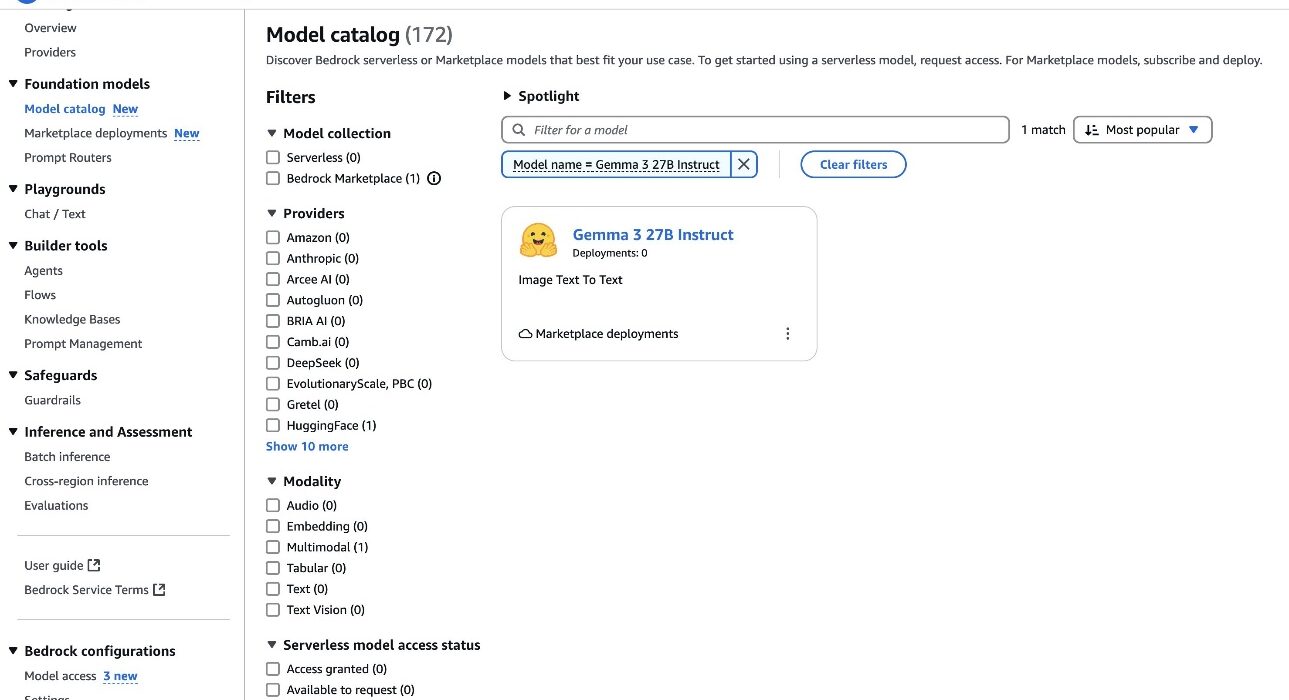
Task: Click the Filter for a model search field
Action: [755, 130]
